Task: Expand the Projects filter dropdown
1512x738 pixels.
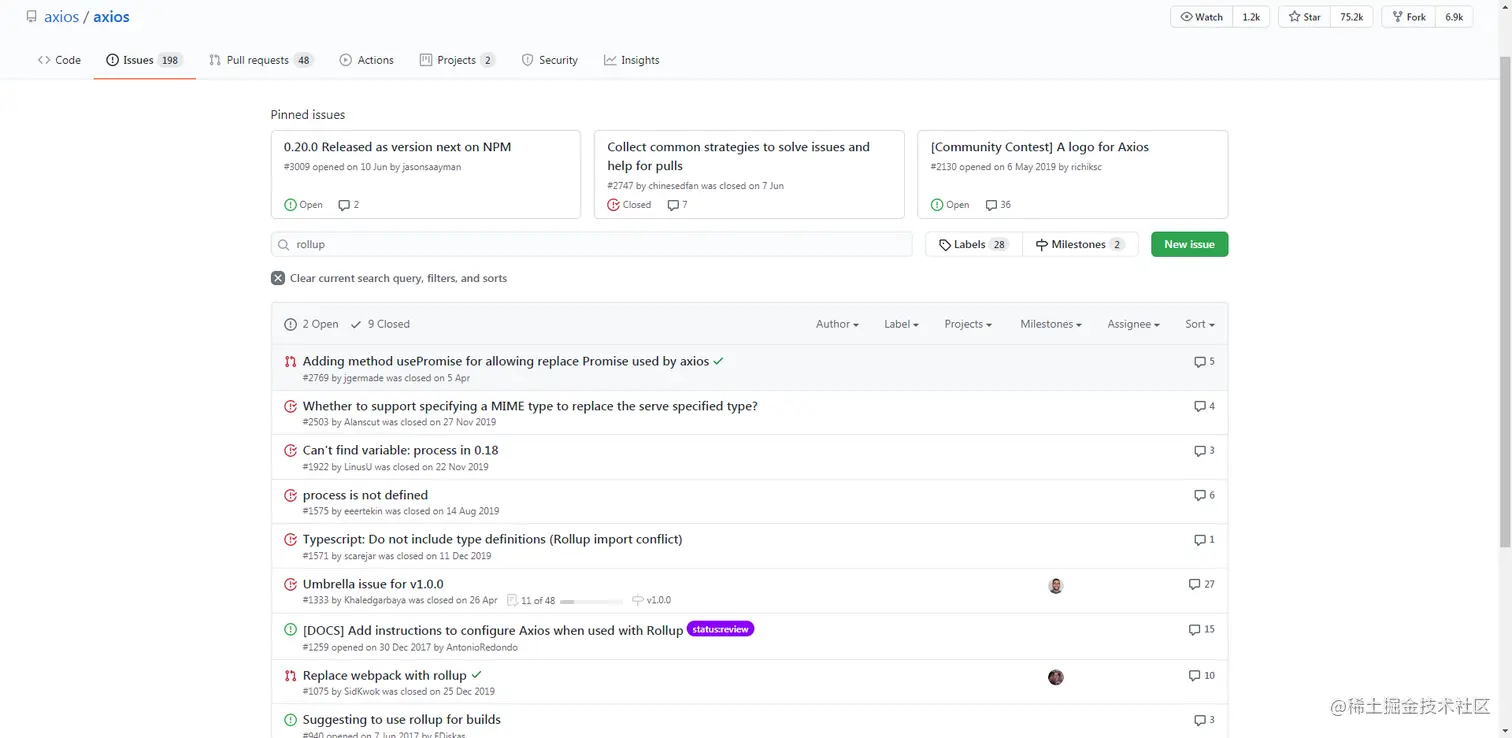Action: point(968,324)
